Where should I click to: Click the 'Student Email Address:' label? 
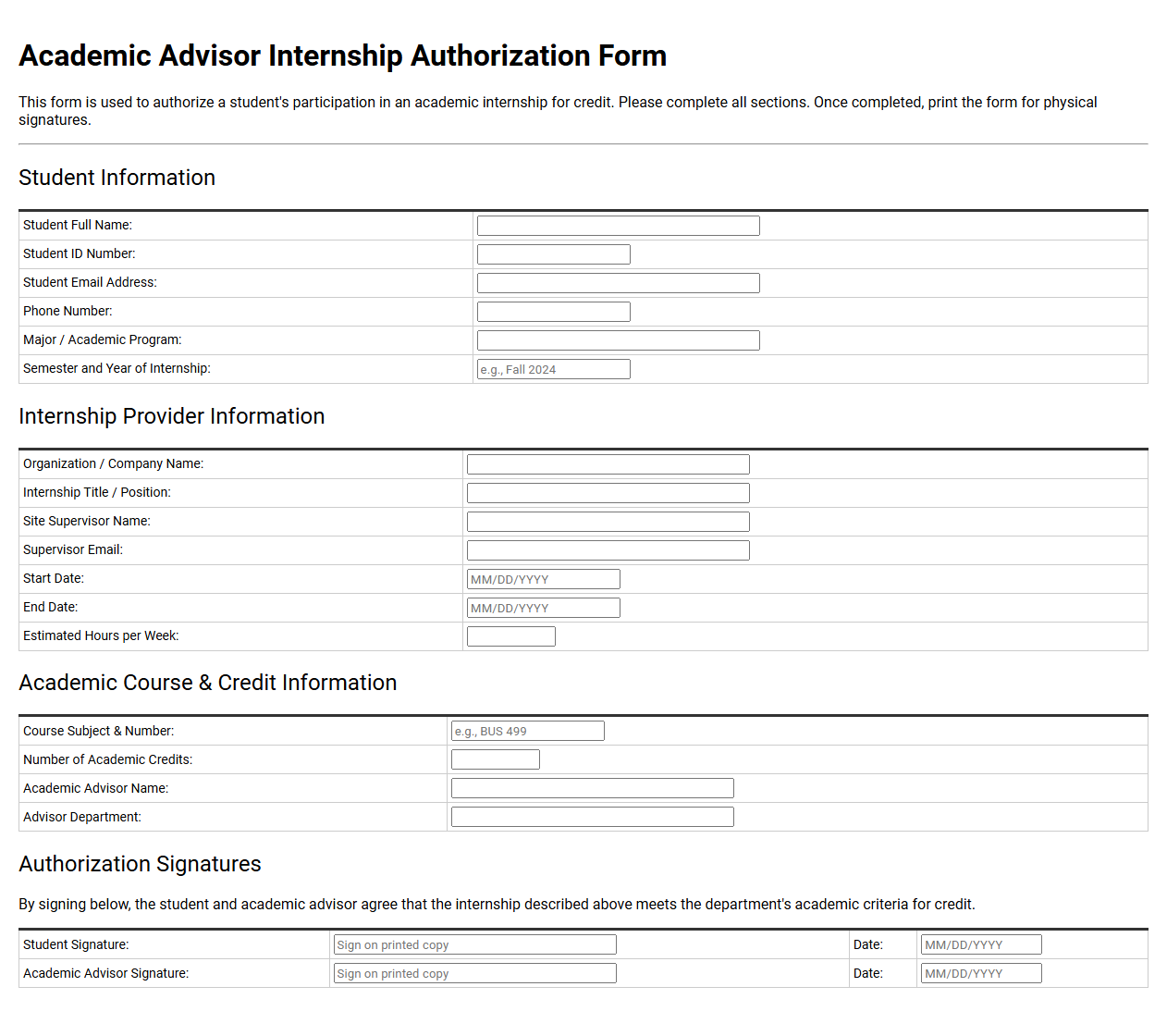click(90, 282)
